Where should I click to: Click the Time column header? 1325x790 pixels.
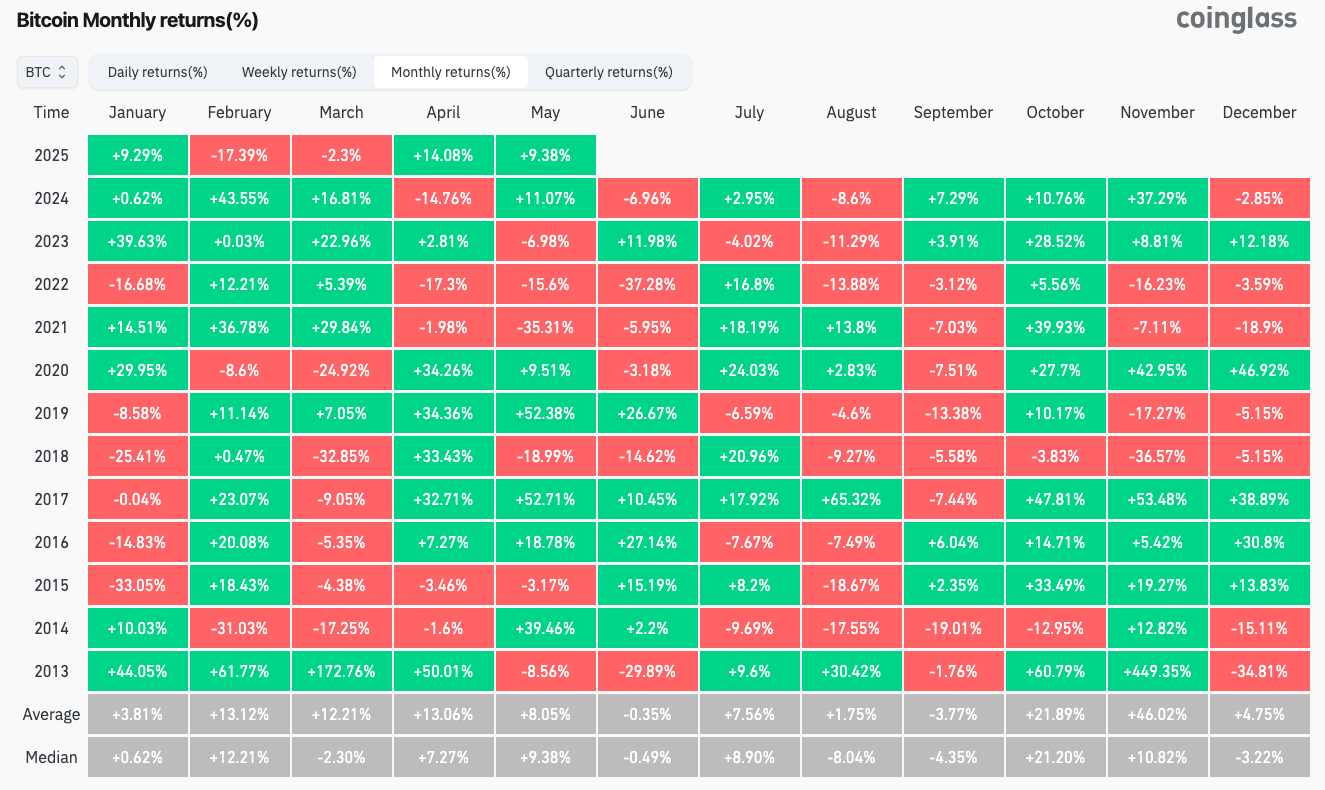point(51,112)
